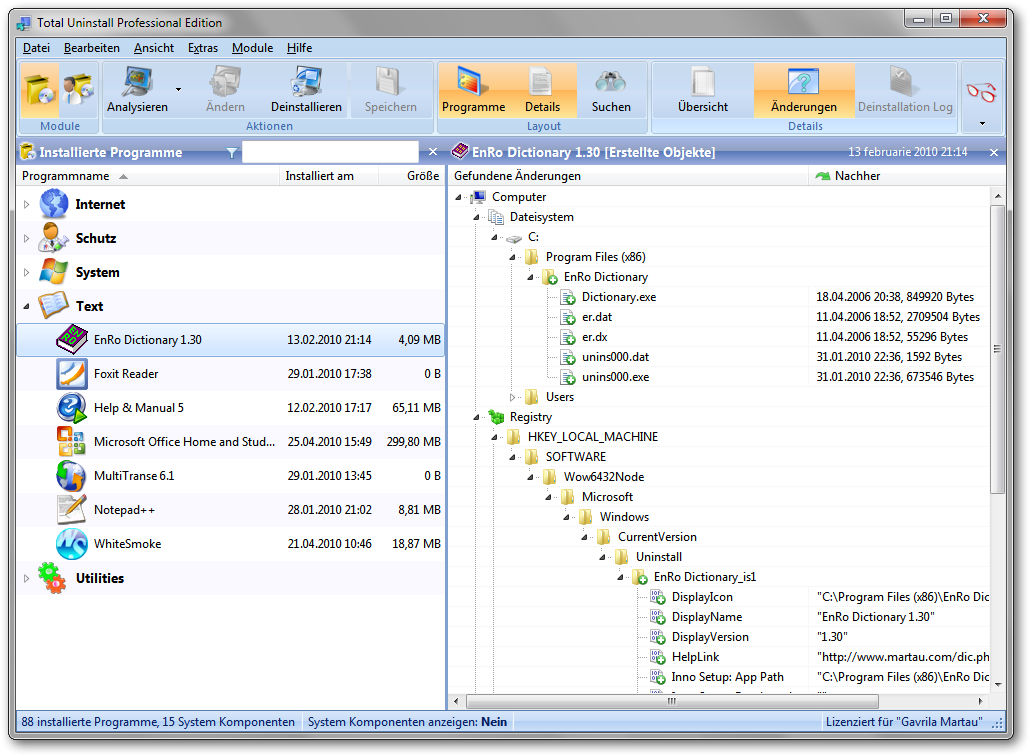Image resolution: width=1030 pixels, height=756 pixels.
Task: Open the Datei menu
Action: [36, 48]
